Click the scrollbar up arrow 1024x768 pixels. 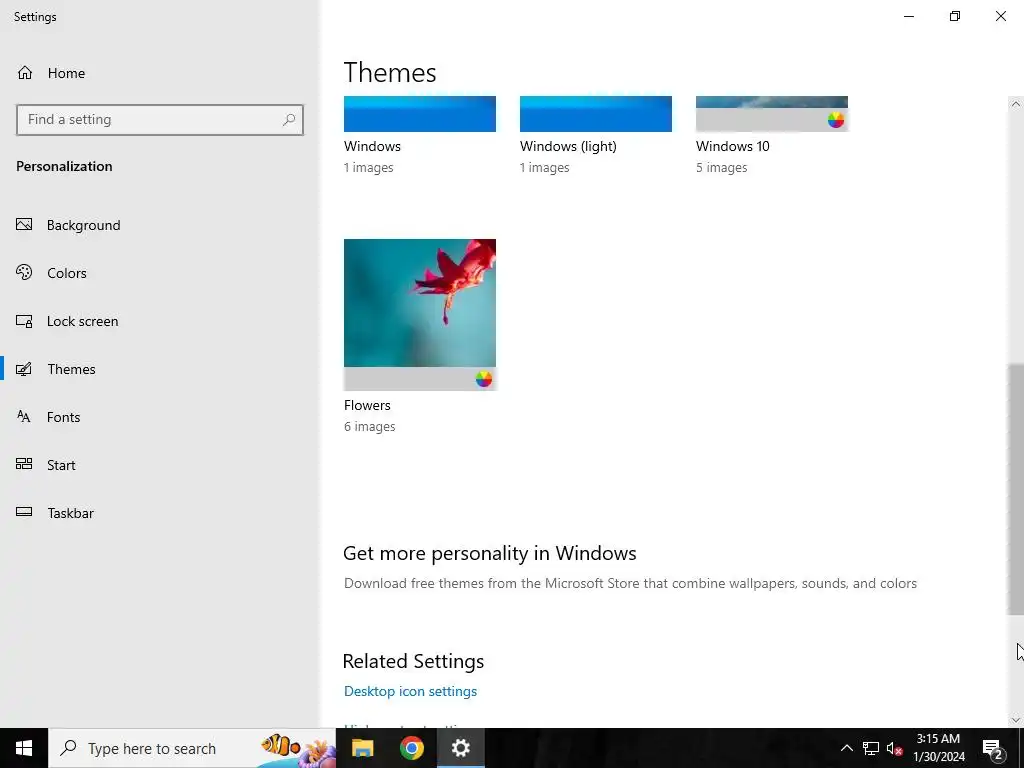click(x=1016, y=104)
